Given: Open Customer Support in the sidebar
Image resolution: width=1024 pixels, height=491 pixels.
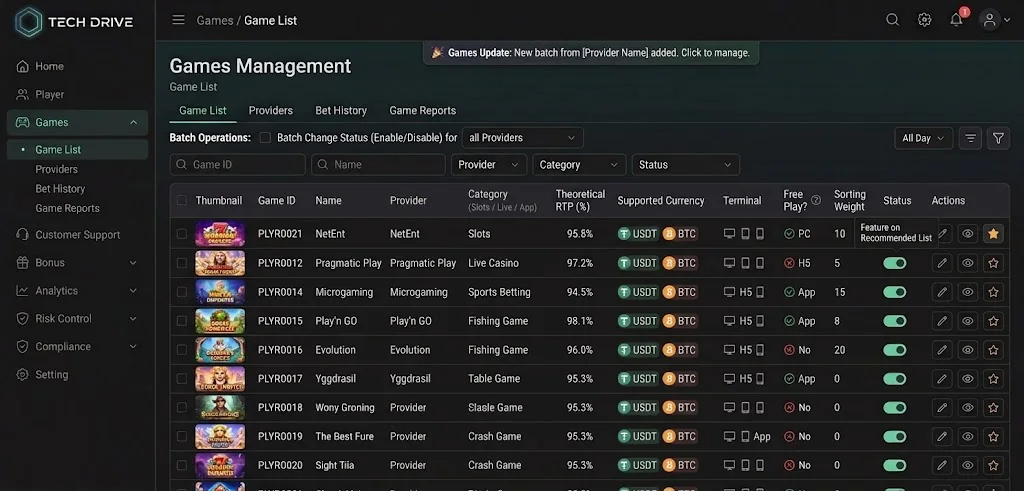Looking at the screenshot, I should [x=77, y=234].
